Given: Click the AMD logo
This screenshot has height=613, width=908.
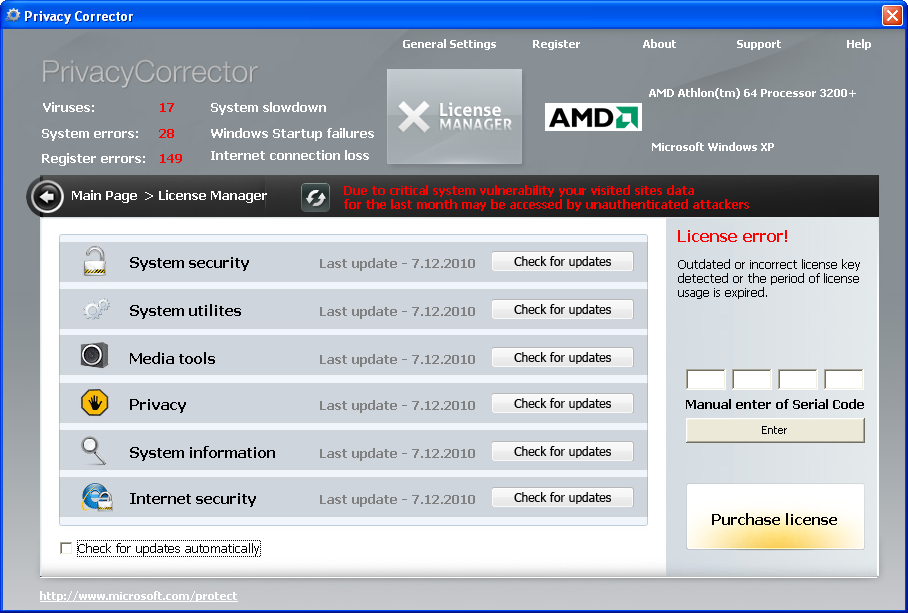Looking at the screenshot, I should 593,117.
